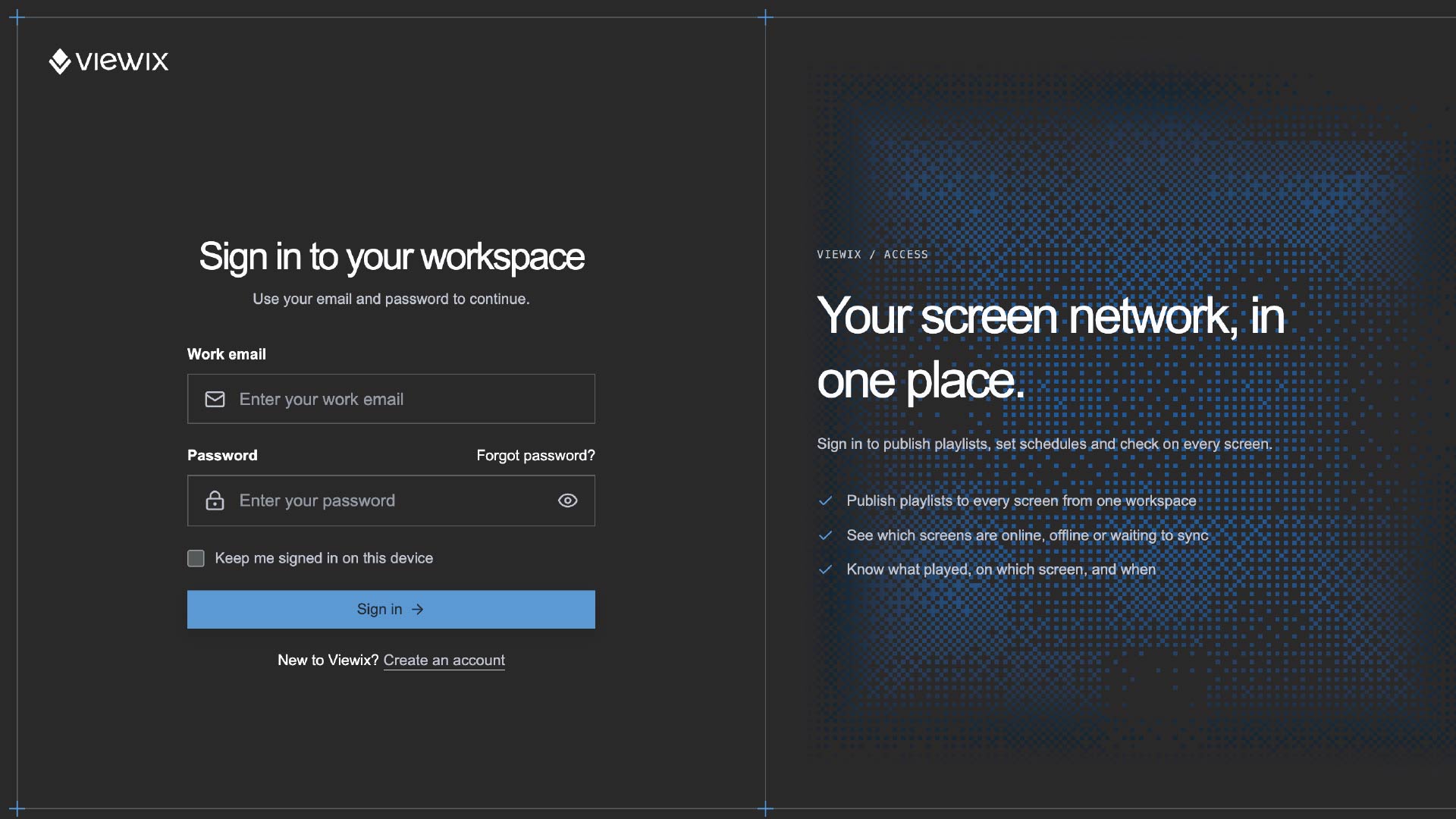This screenshot has width=1456, height=819.
Task: Click Sign in to publish playlists paragraph
Action: (1044, 444)
